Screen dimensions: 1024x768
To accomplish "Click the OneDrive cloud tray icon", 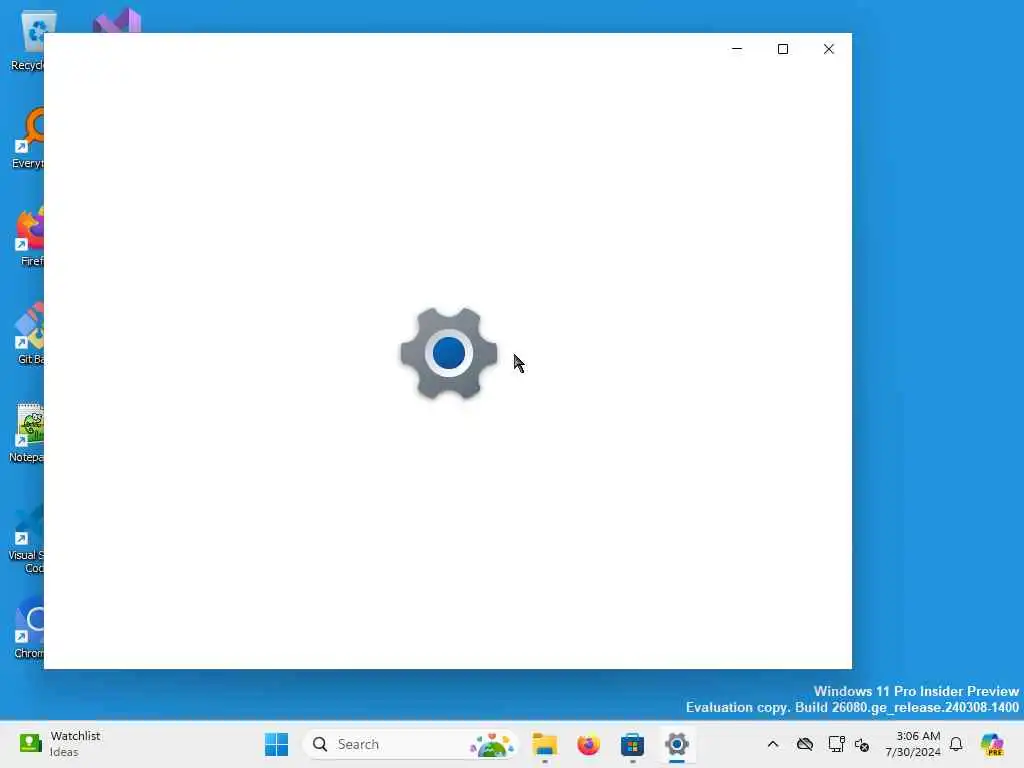I will point(805,744).
